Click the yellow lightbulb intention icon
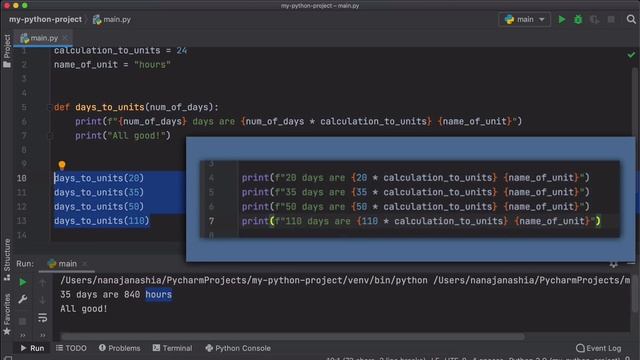 click(62, 165)
